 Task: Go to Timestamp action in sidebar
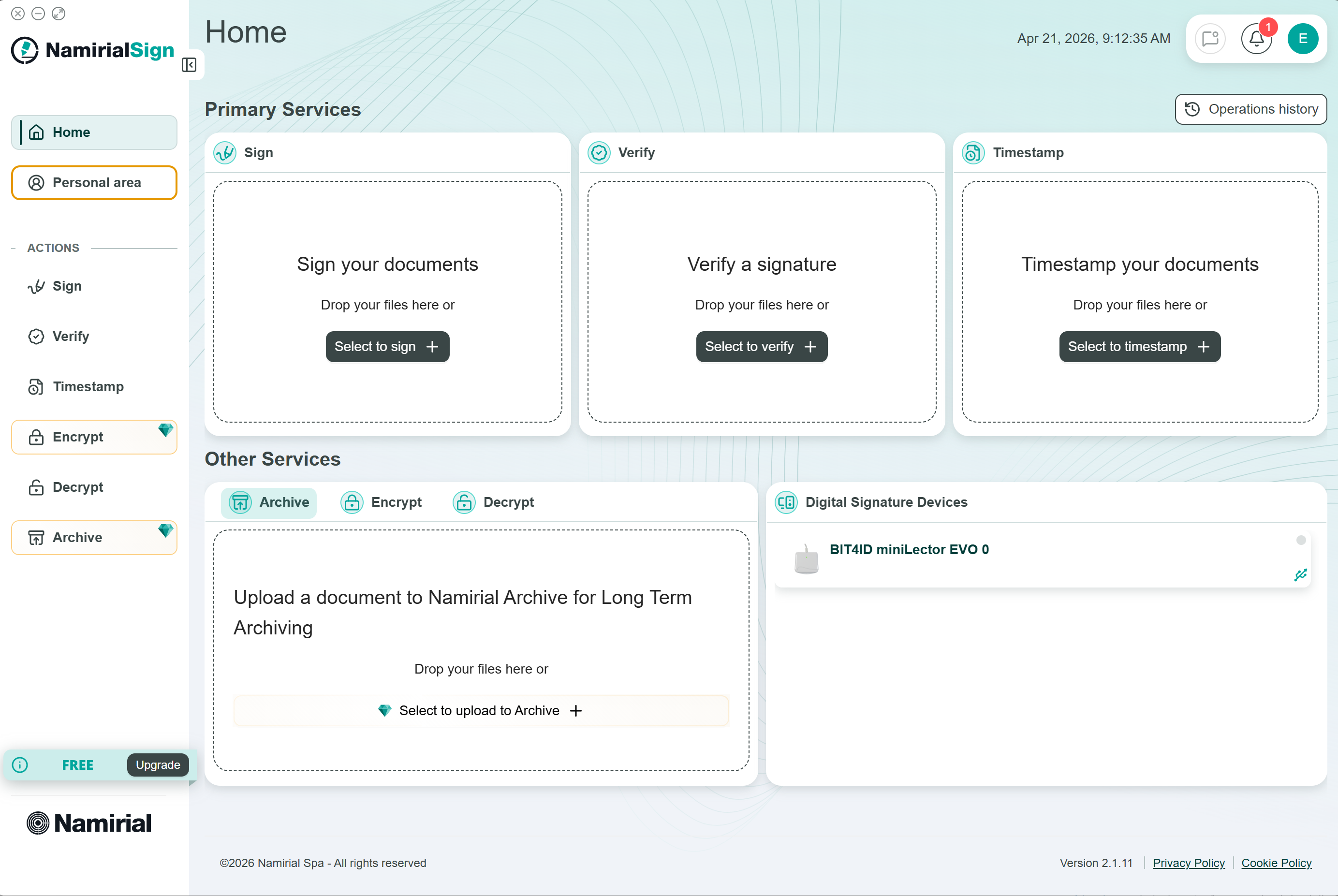[x=88, y=387]
